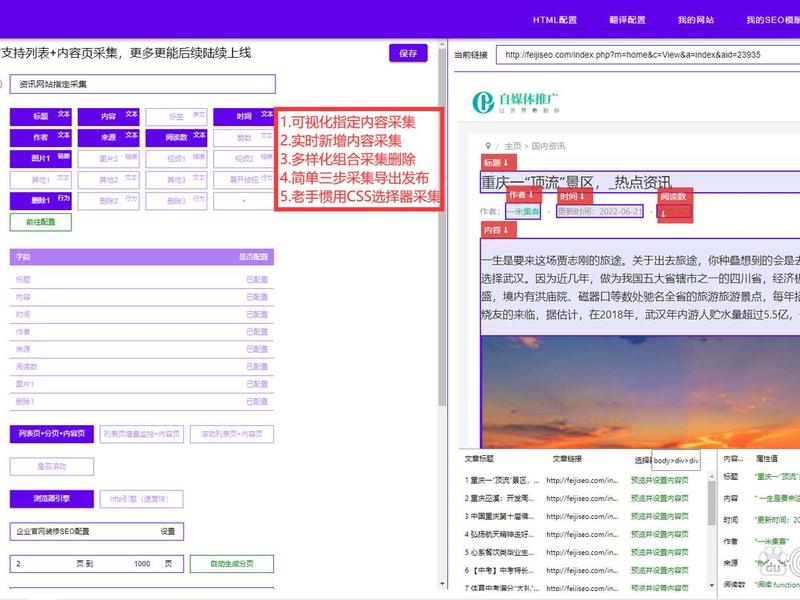Select 列表页+分页+内容页 mode
The image size is (800, 600).
coord(52,434)
